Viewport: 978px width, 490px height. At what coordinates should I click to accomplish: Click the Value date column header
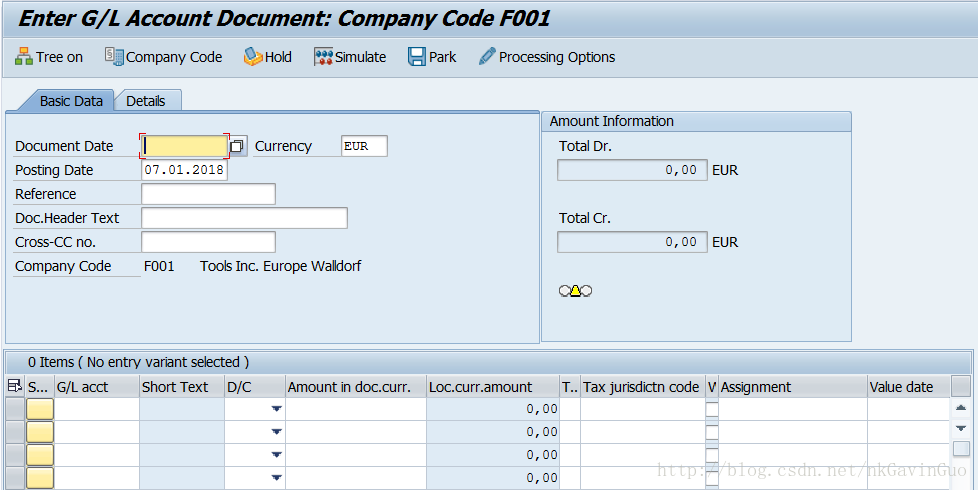tap(909, 387)
